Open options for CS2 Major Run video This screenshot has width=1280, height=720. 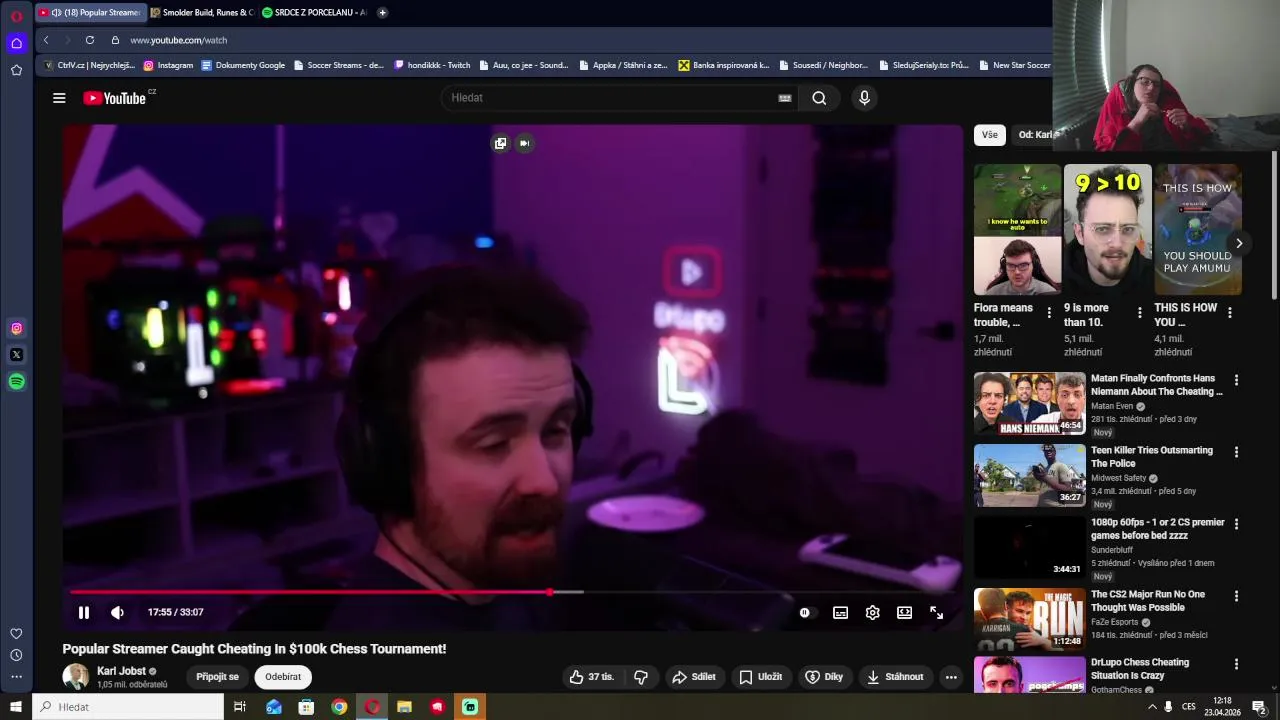(x=1236, y=596)
